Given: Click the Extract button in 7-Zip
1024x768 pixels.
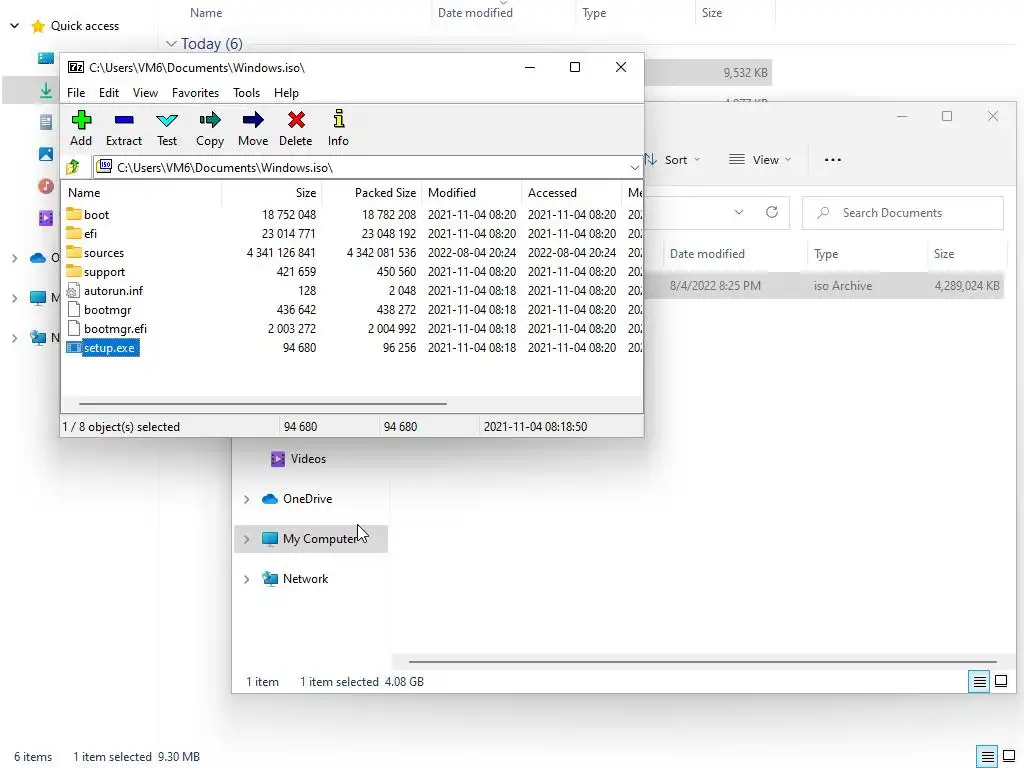Looking at the screenshot, I should tap(123, 128).
